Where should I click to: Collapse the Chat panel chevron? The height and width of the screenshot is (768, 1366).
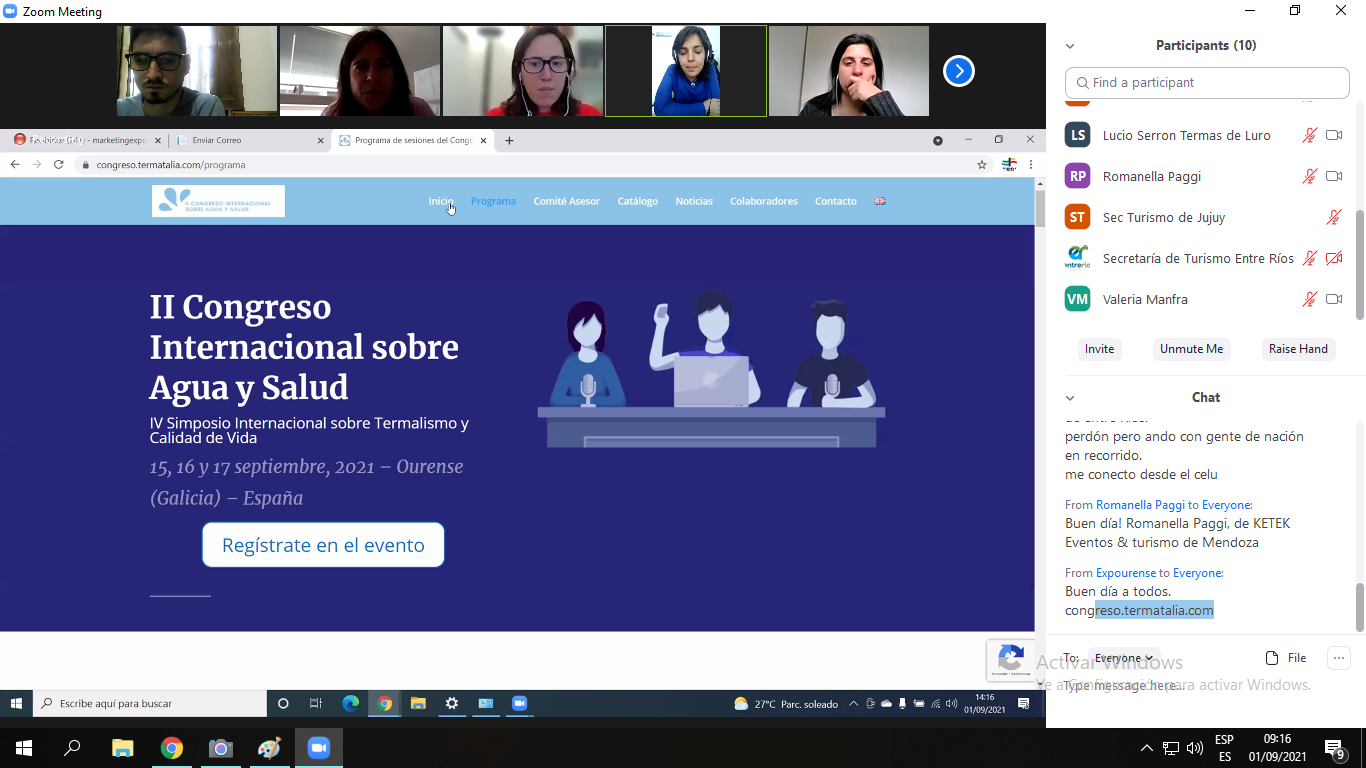(1070, 398)
